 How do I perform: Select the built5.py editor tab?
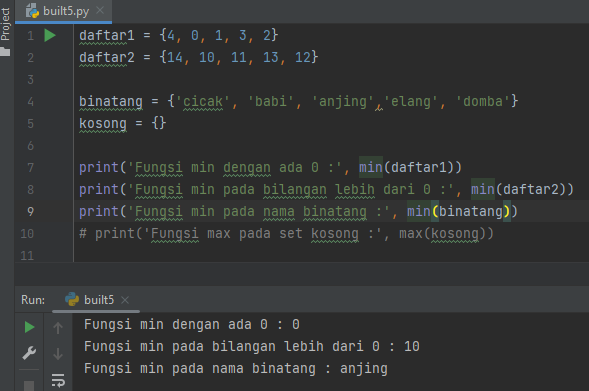(x=64, y=11)
